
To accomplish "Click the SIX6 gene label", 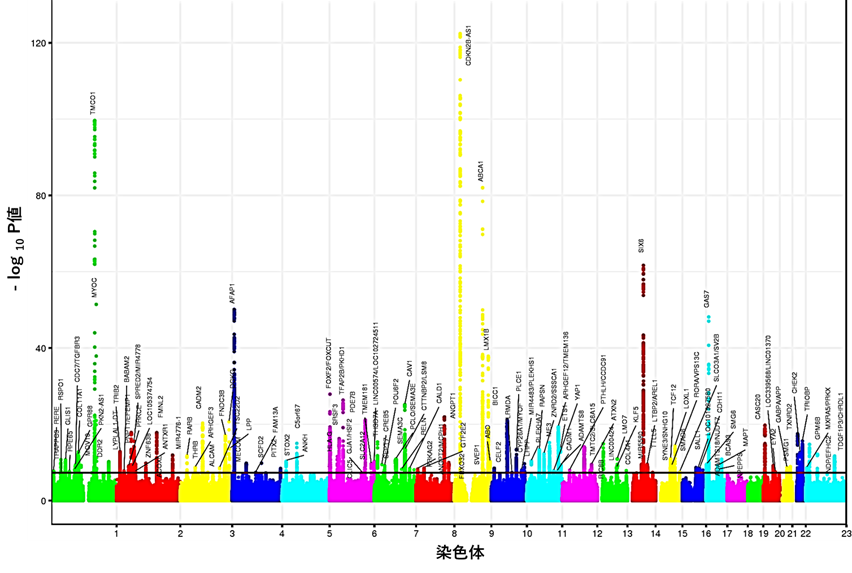I will 642,245.
